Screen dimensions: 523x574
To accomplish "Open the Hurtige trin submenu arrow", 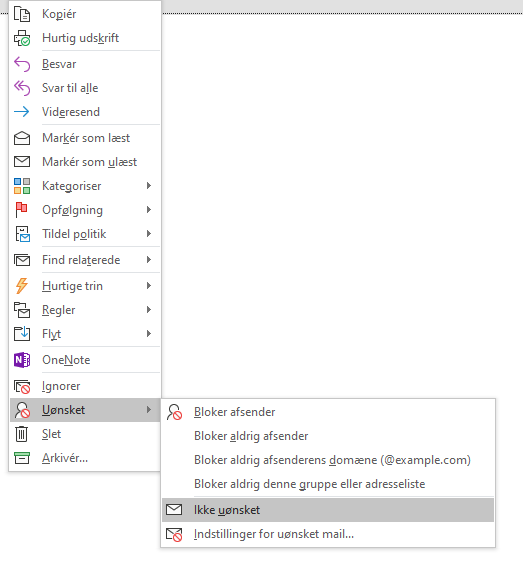I will pyautogui.click(x=149, y=286).
